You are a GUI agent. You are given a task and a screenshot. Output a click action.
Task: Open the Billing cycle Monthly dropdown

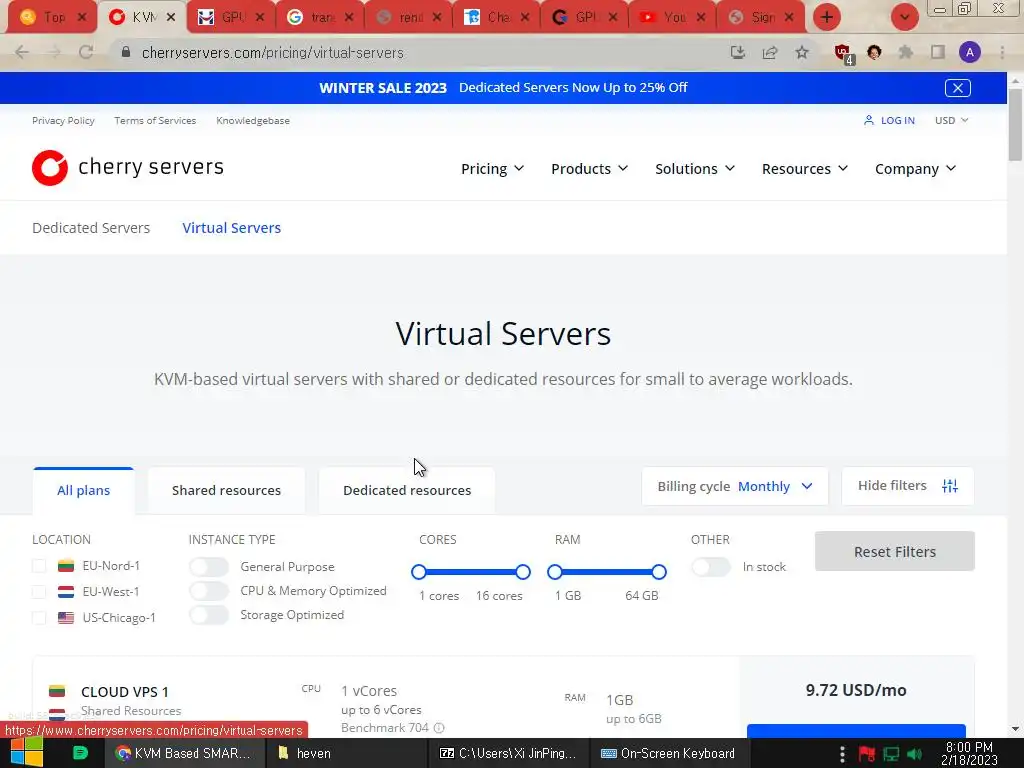pos(735,487)
